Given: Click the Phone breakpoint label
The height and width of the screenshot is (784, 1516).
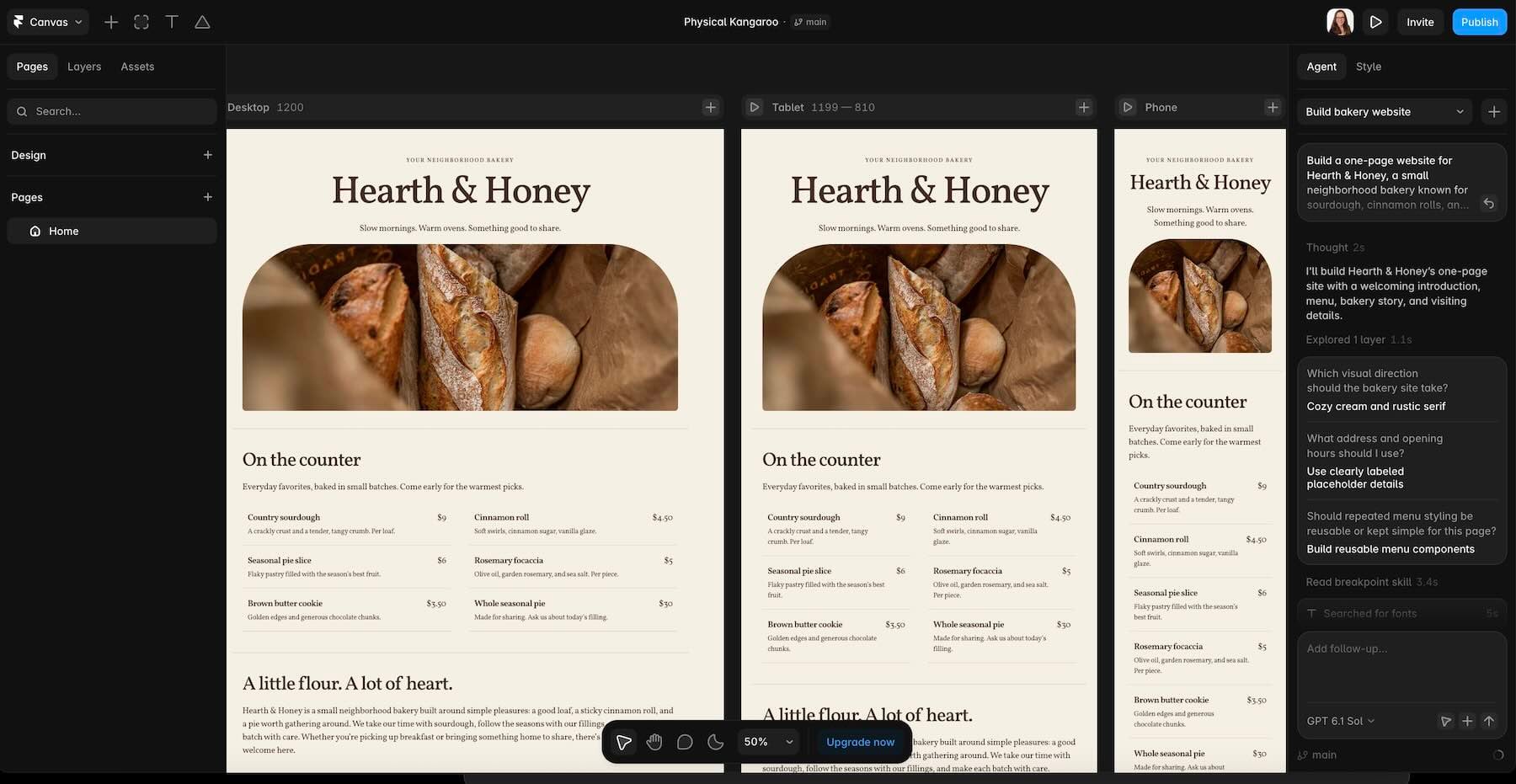Looking at the screenshot, I should (1161, 107).
